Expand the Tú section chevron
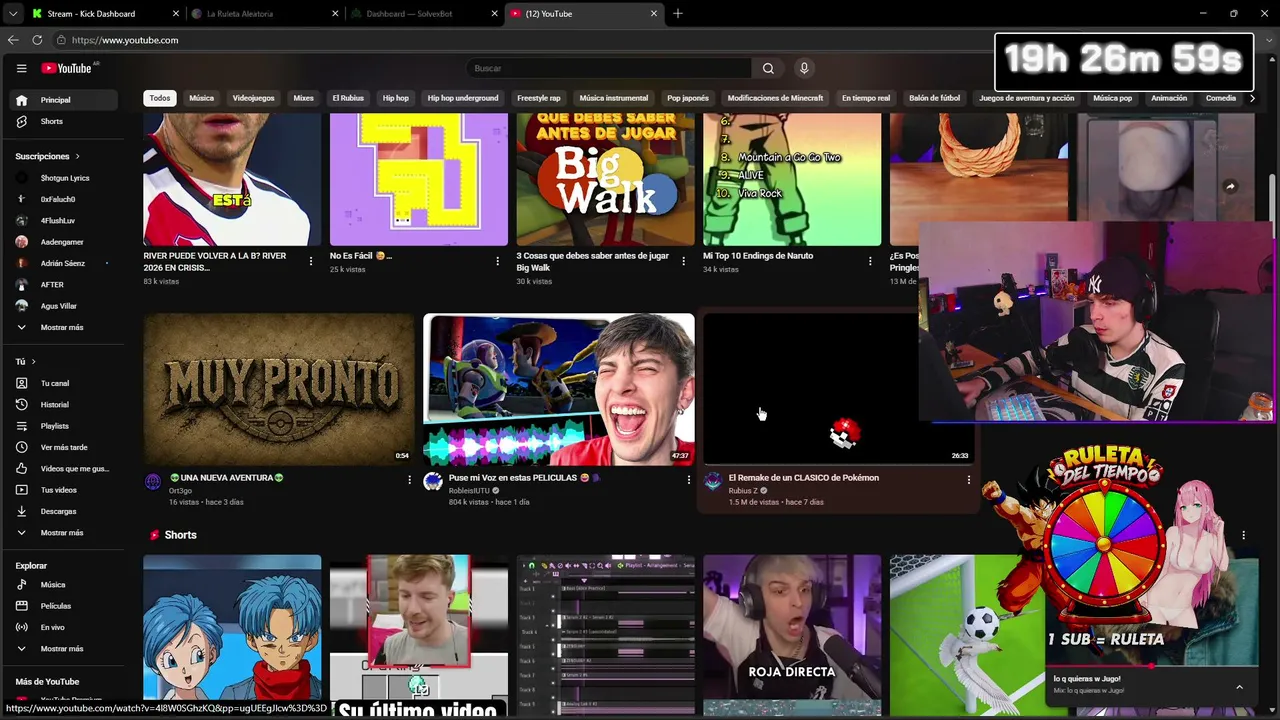The height and width of the screenshot is (720, 1280). [x=33, y=362]
